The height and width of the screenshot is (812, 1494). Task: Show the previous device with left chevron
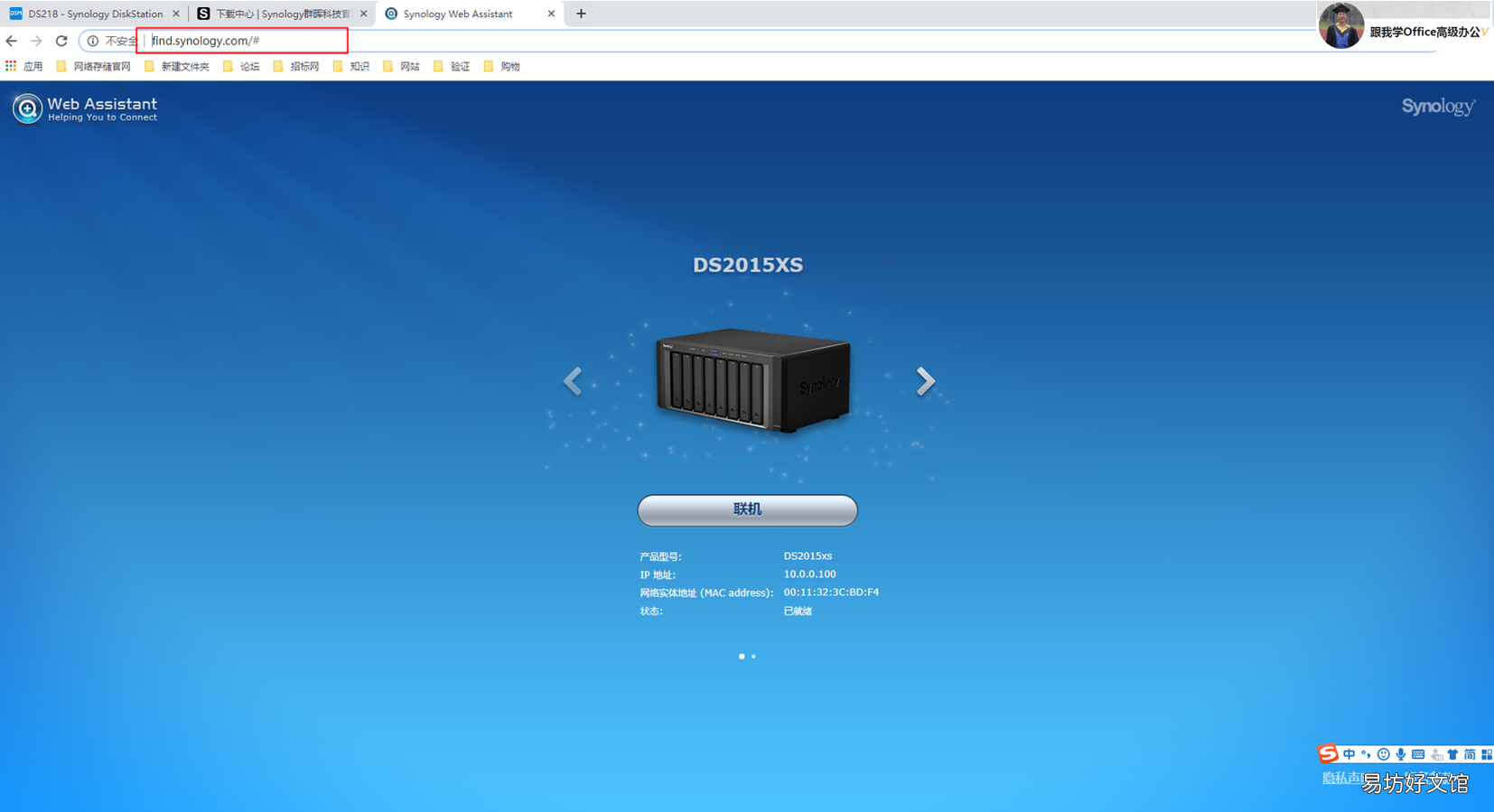[573, 381]
